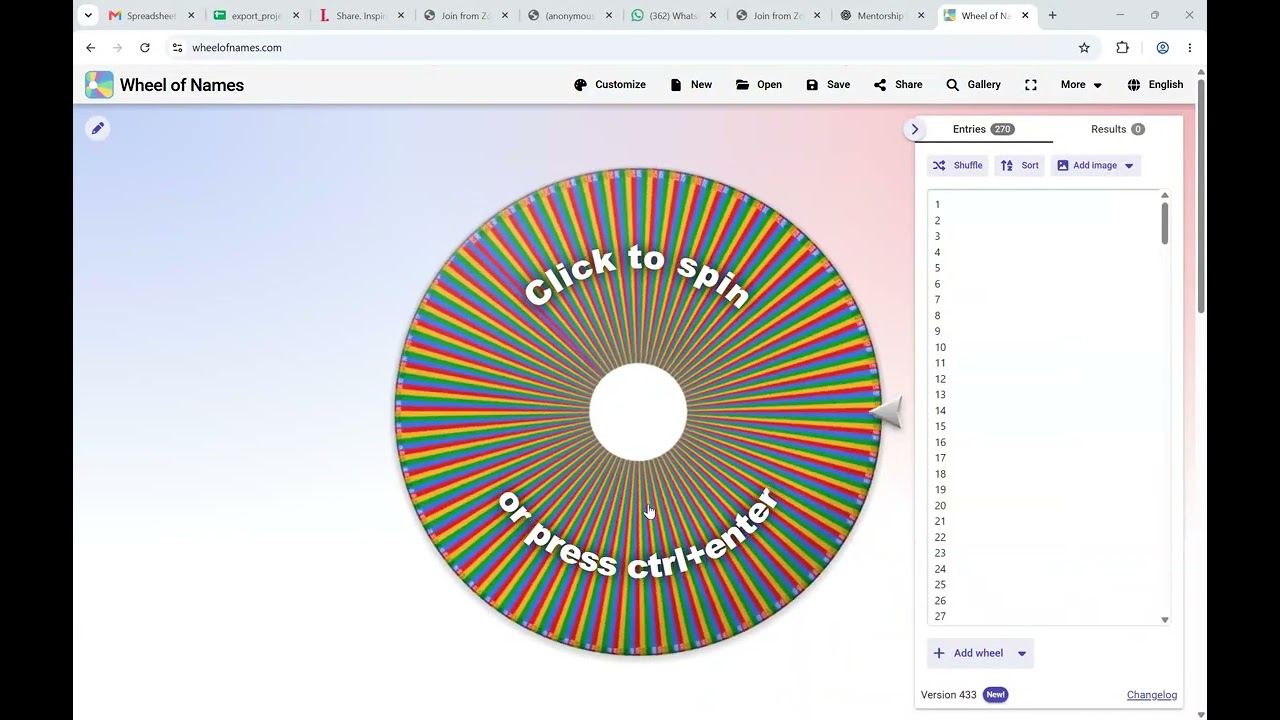Expand Add wheel dropdown arrow

[1021, 653]
